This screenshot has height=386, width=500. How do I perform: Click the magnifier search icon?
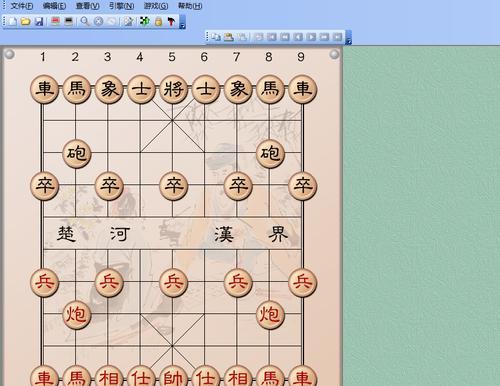click(85, 22)
